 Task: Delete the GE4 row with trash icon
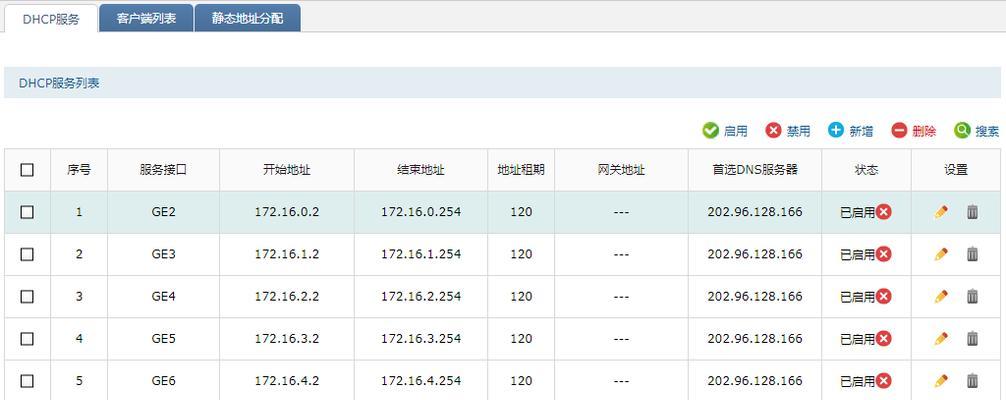click(x=973, y=297)
